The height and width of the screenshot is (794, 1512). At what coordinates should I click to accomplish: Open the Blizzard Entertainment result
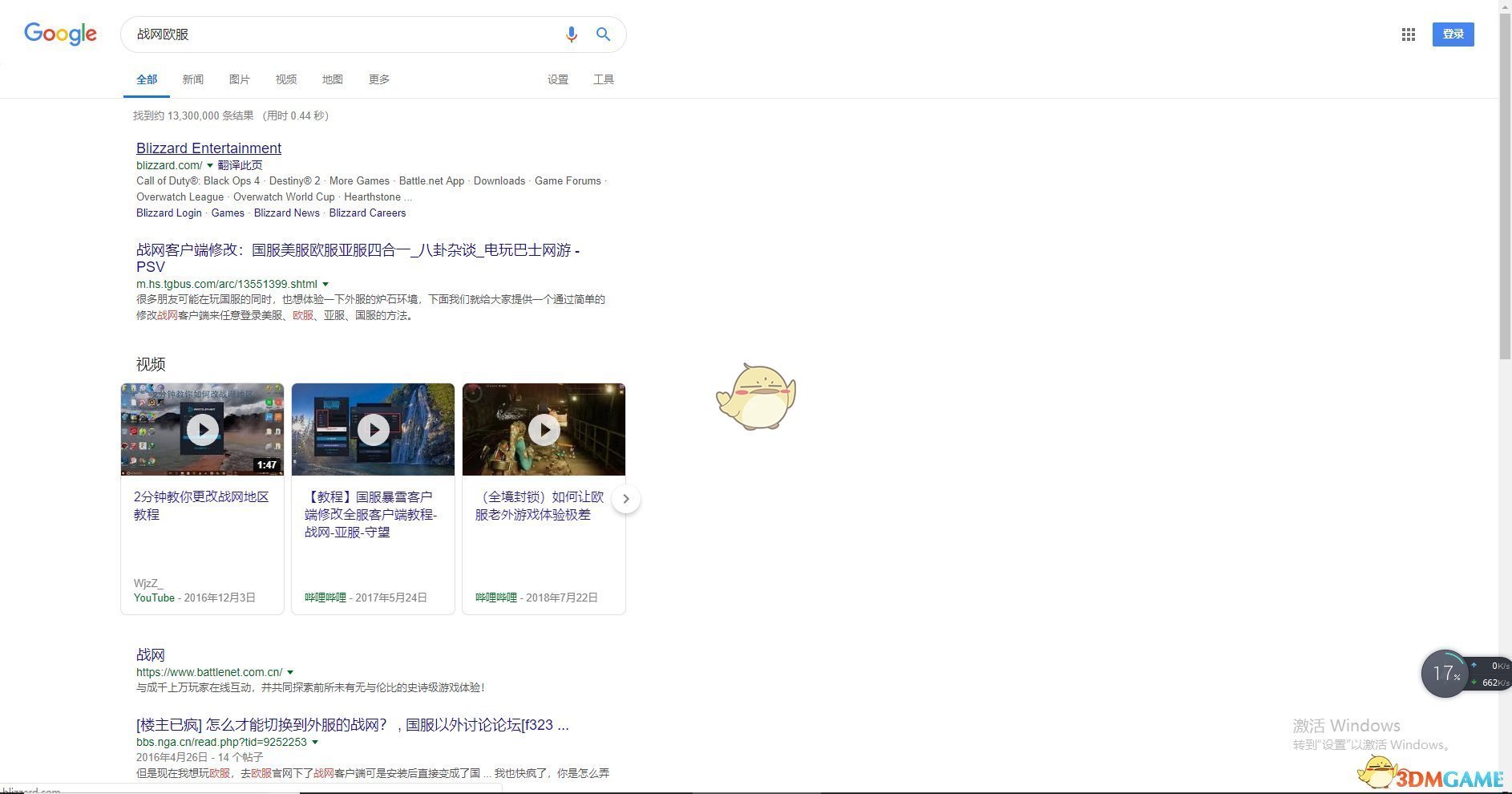(x=208, y=148)
